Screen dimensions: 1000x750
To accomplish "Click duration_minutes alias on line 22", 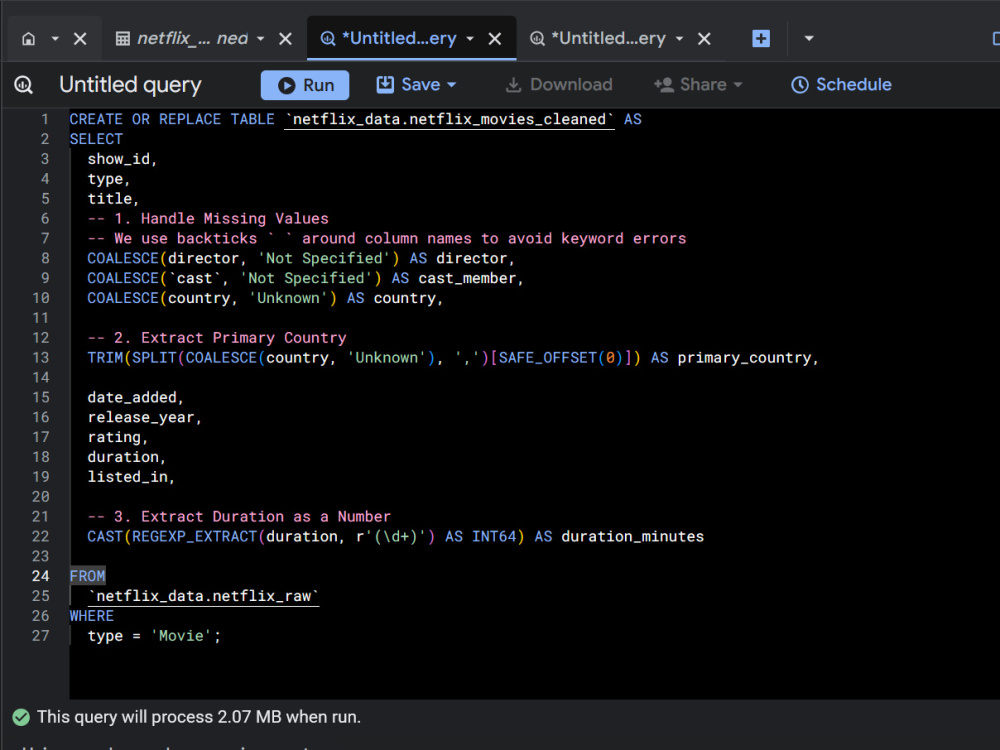I will (633, 536).
